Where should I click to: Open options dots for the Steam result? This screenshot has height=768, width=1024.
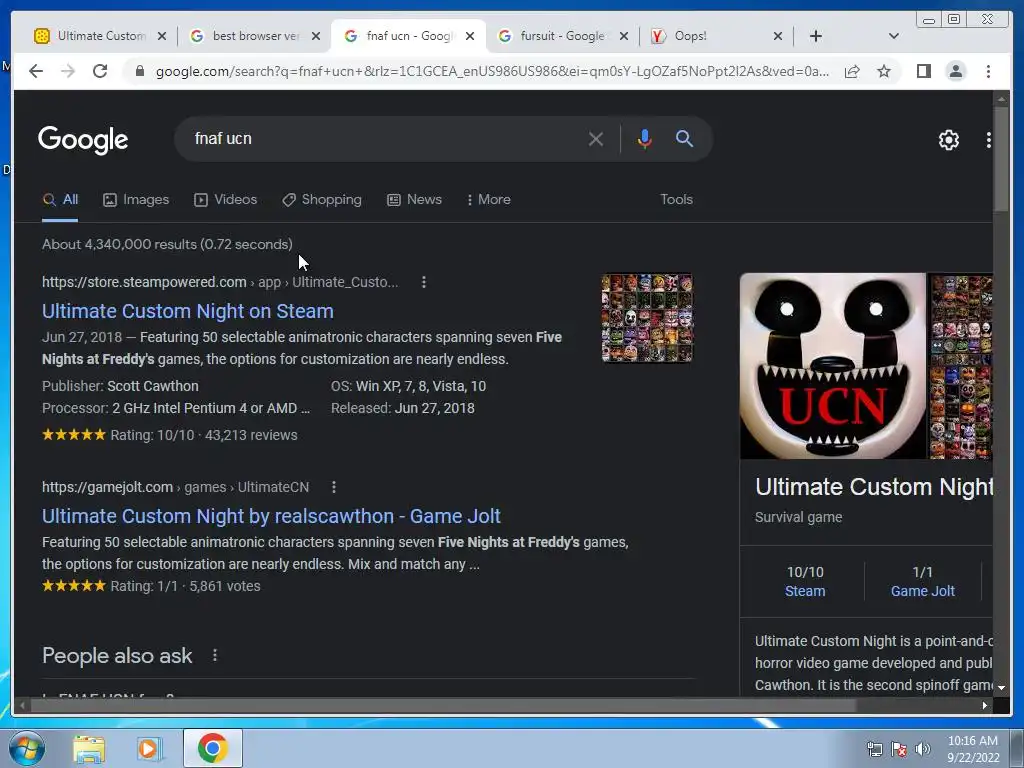pos(424,282)
